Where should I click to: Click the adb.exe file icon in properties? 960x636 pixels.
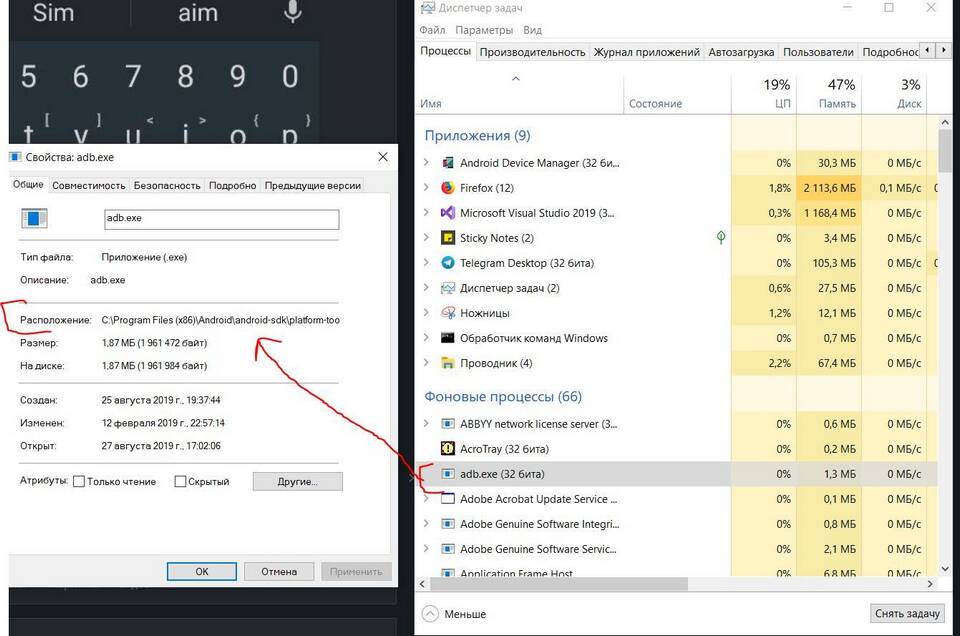(34, 219)
